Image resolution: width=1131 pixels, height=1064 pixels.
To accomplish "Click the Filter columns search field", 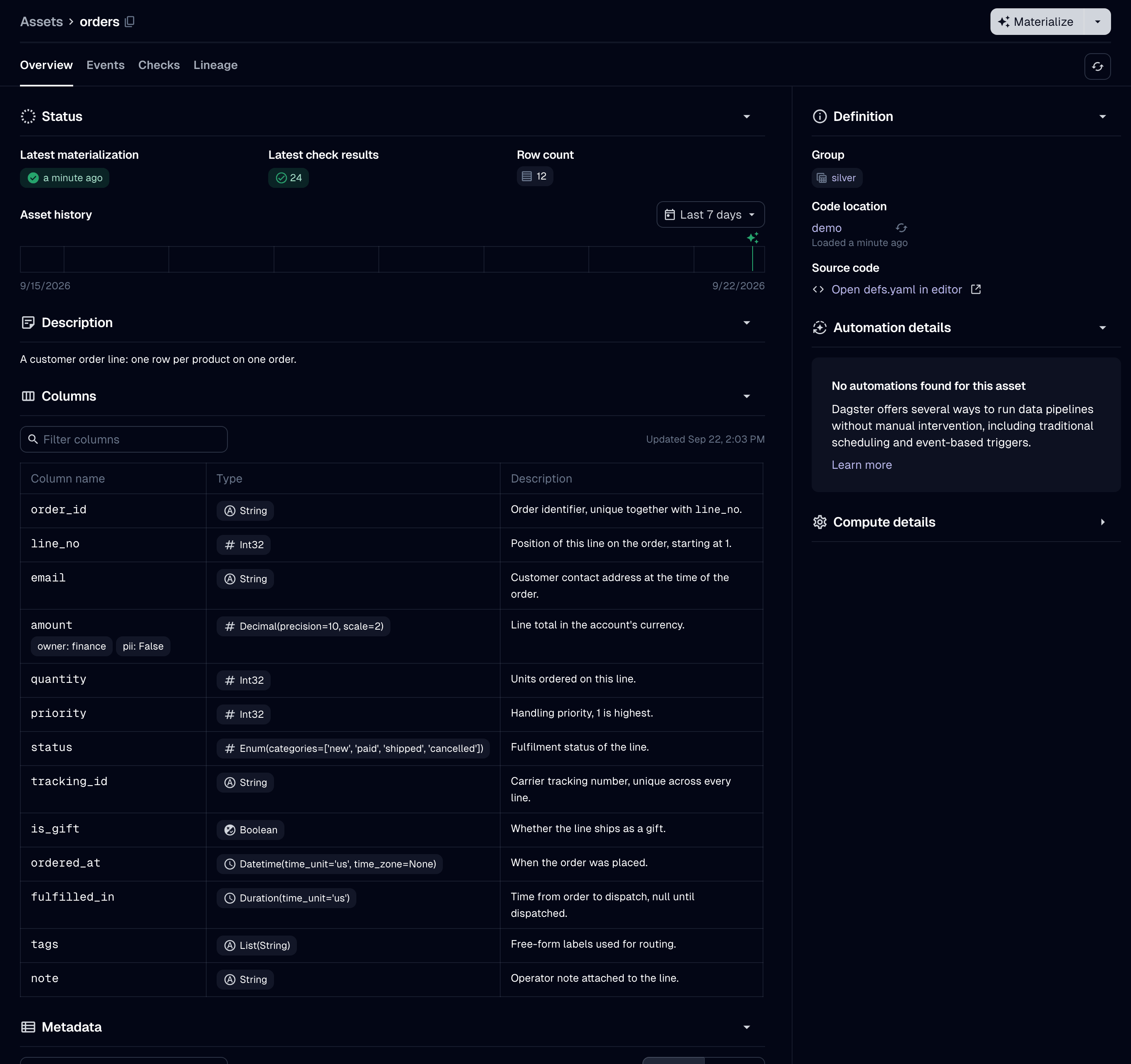I will click(x=124, y=440).
